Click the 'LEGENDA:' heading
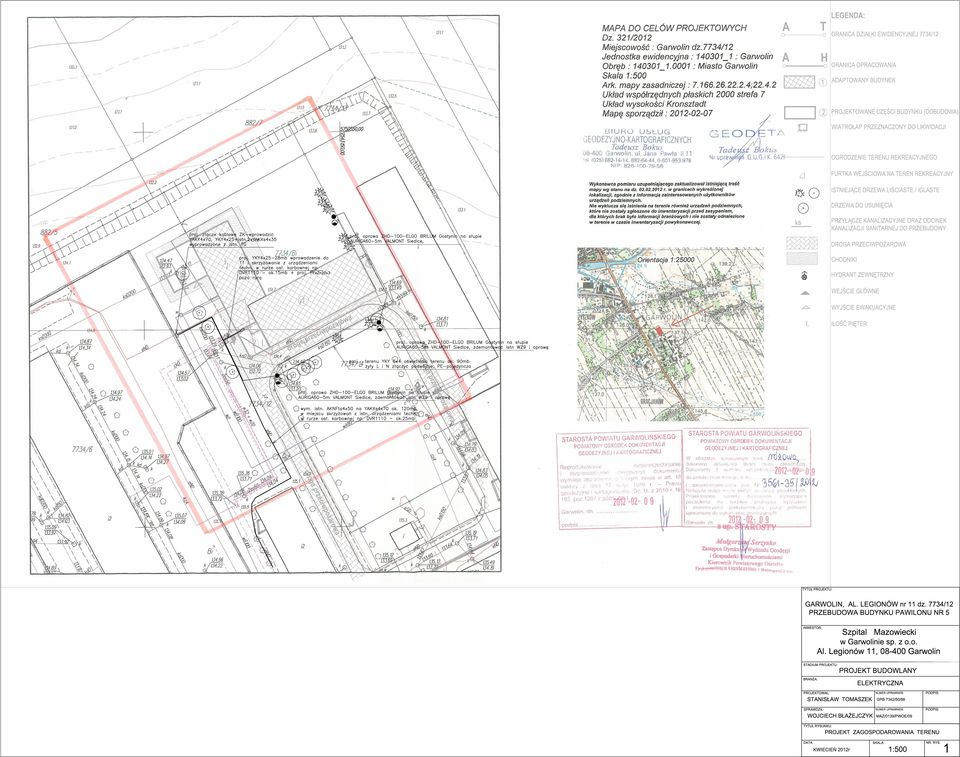 pyautogui.click(x=849, y=15)
